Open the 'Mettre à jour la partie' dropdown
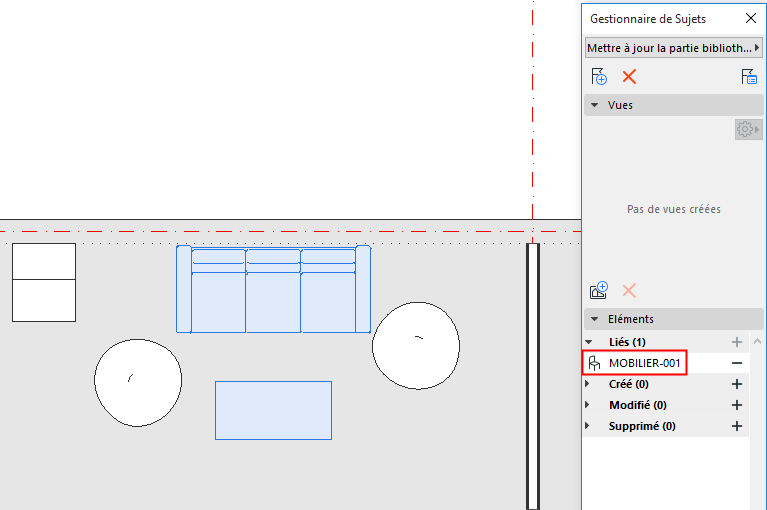The height and width of the screenshot is (510, 767). coord(673,48)
